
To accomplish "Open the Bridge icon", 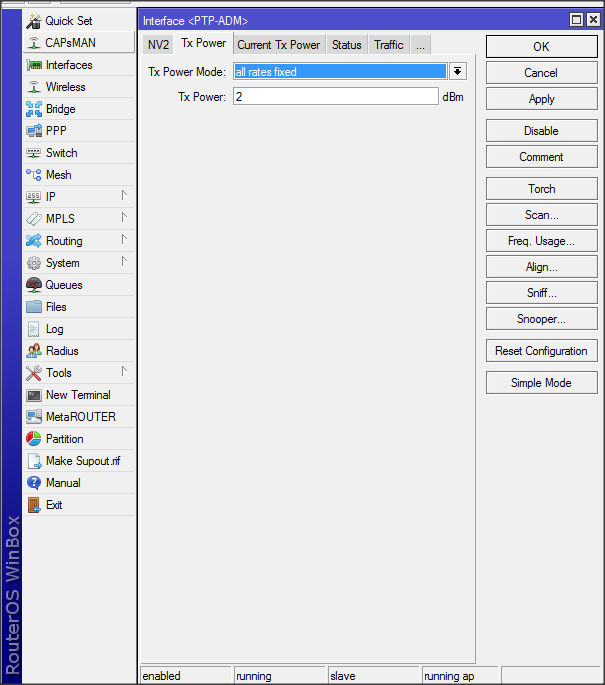I will tap(34, 109).
